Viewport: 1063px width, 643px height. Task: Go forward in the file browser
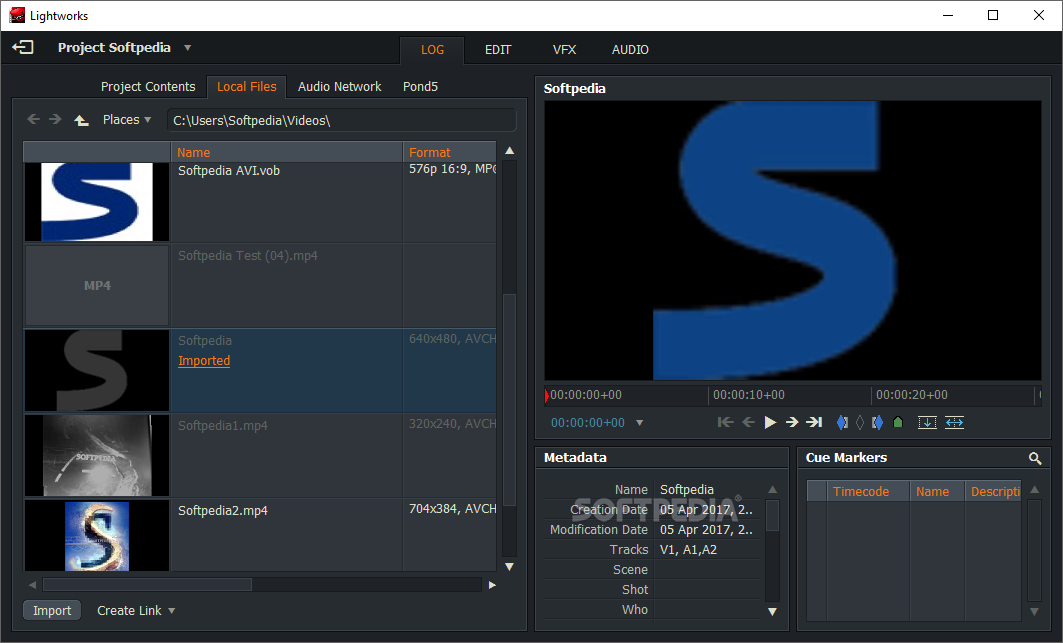coord(56,119)
